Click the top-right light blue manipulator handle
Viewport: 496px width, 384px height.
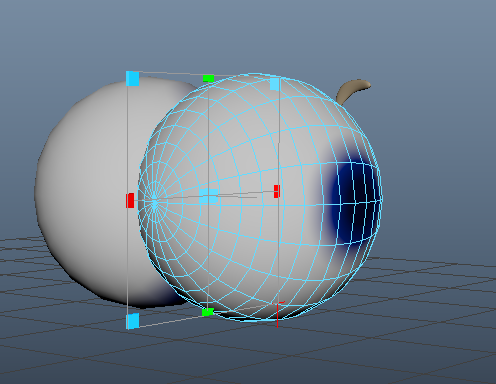click(x=274, y=84)
